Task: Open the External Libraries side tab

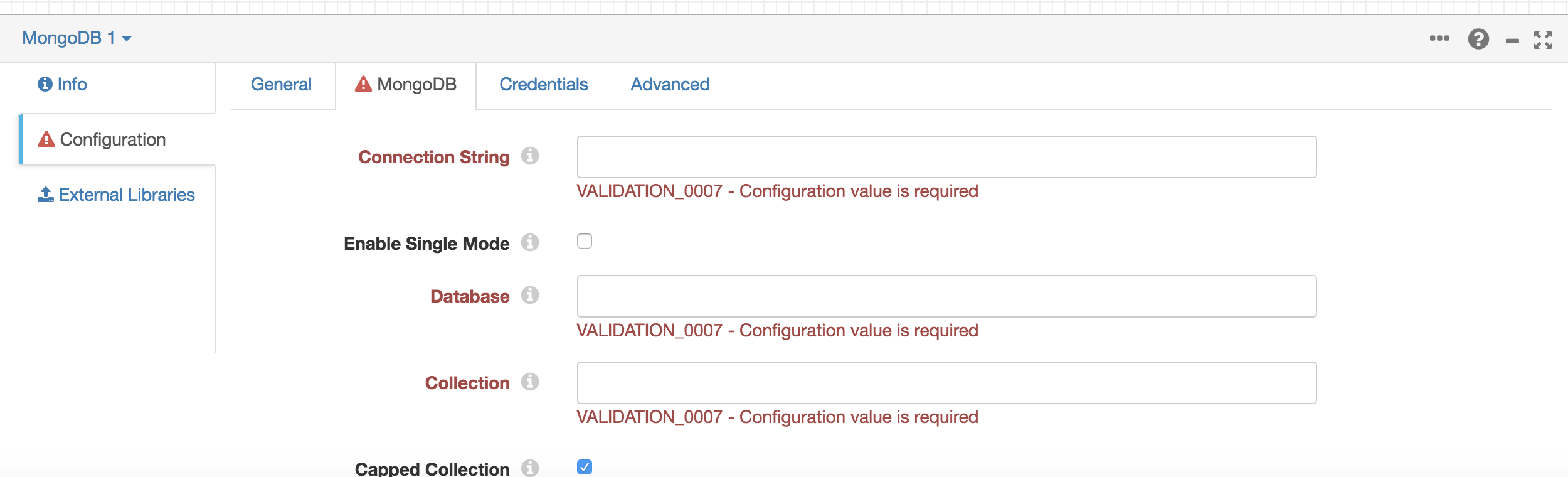Action: 116,195
